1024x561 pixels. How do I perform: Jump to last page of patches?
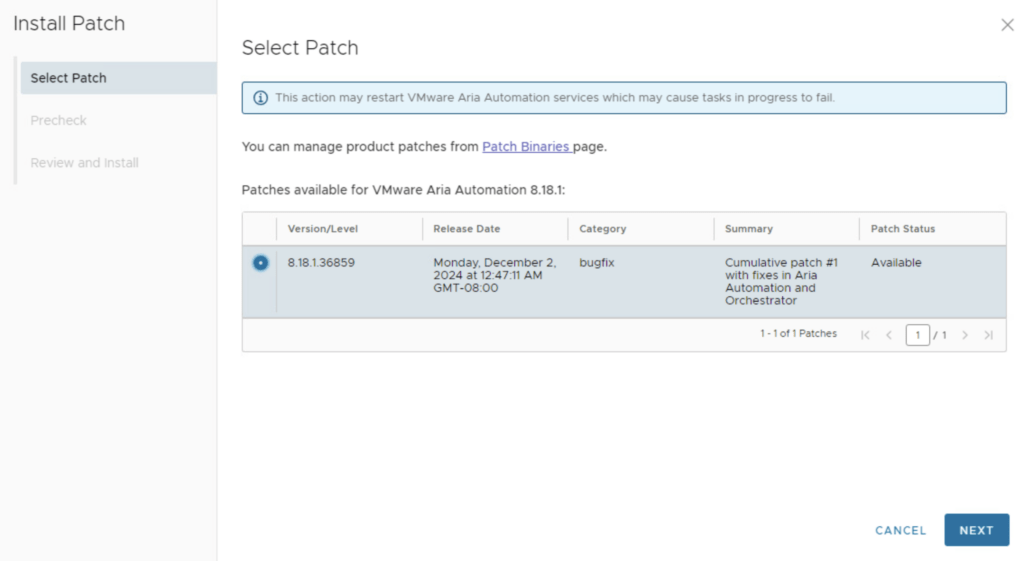pyautogui.click(x=988, y=335)
